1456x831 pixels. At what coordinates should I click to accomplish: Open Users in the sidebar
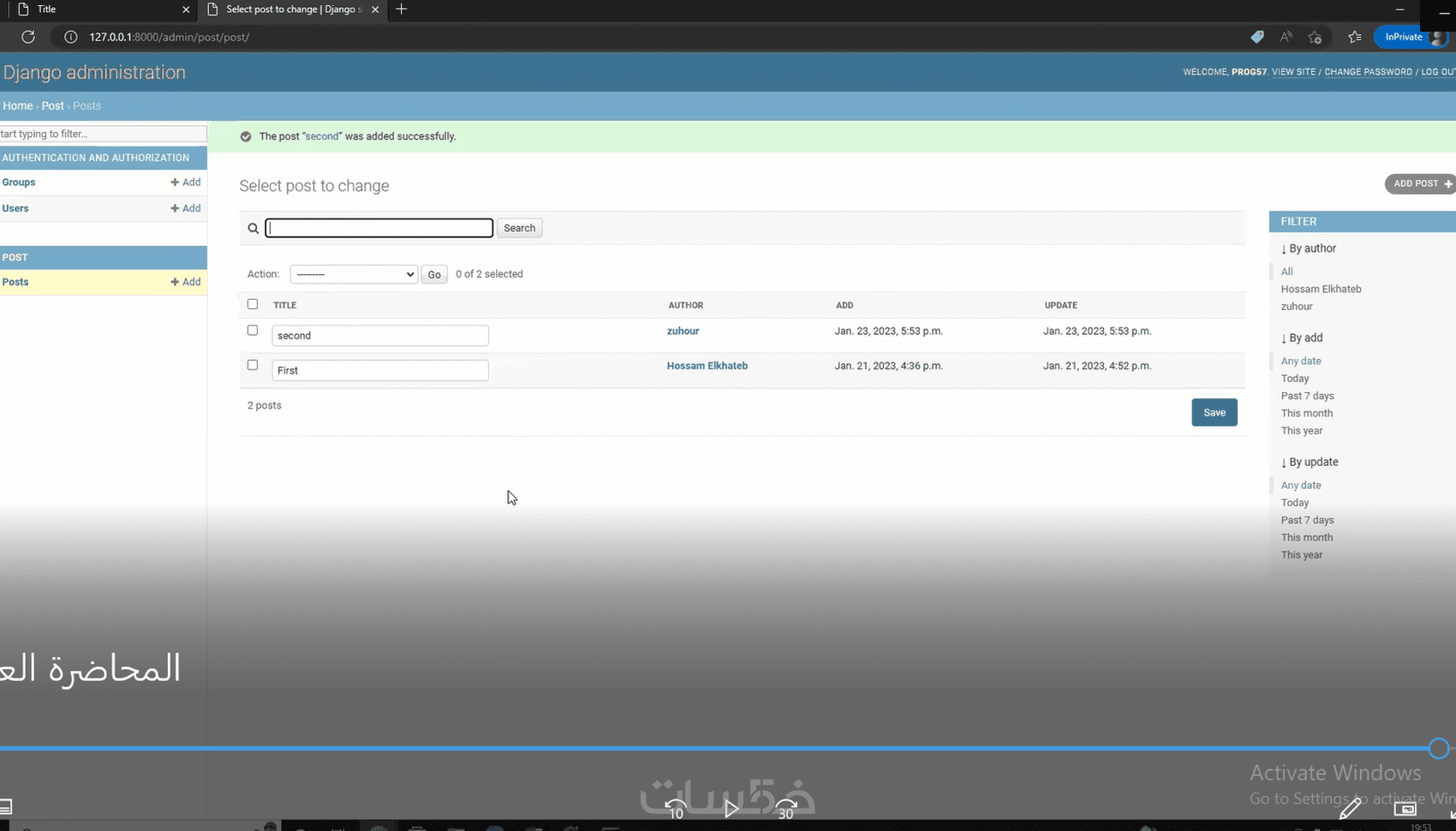click(15, 208)
